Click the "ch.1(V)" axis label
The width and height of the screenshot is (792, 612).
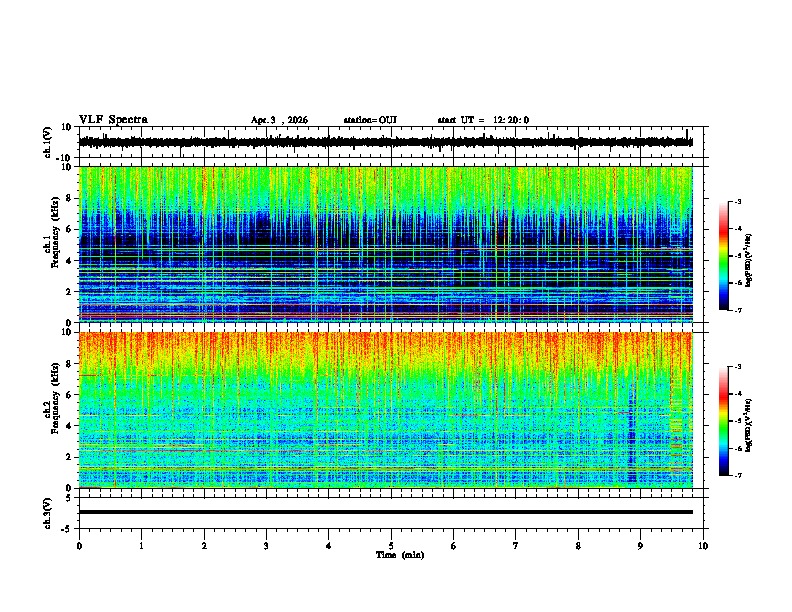[x=48, y=142]
